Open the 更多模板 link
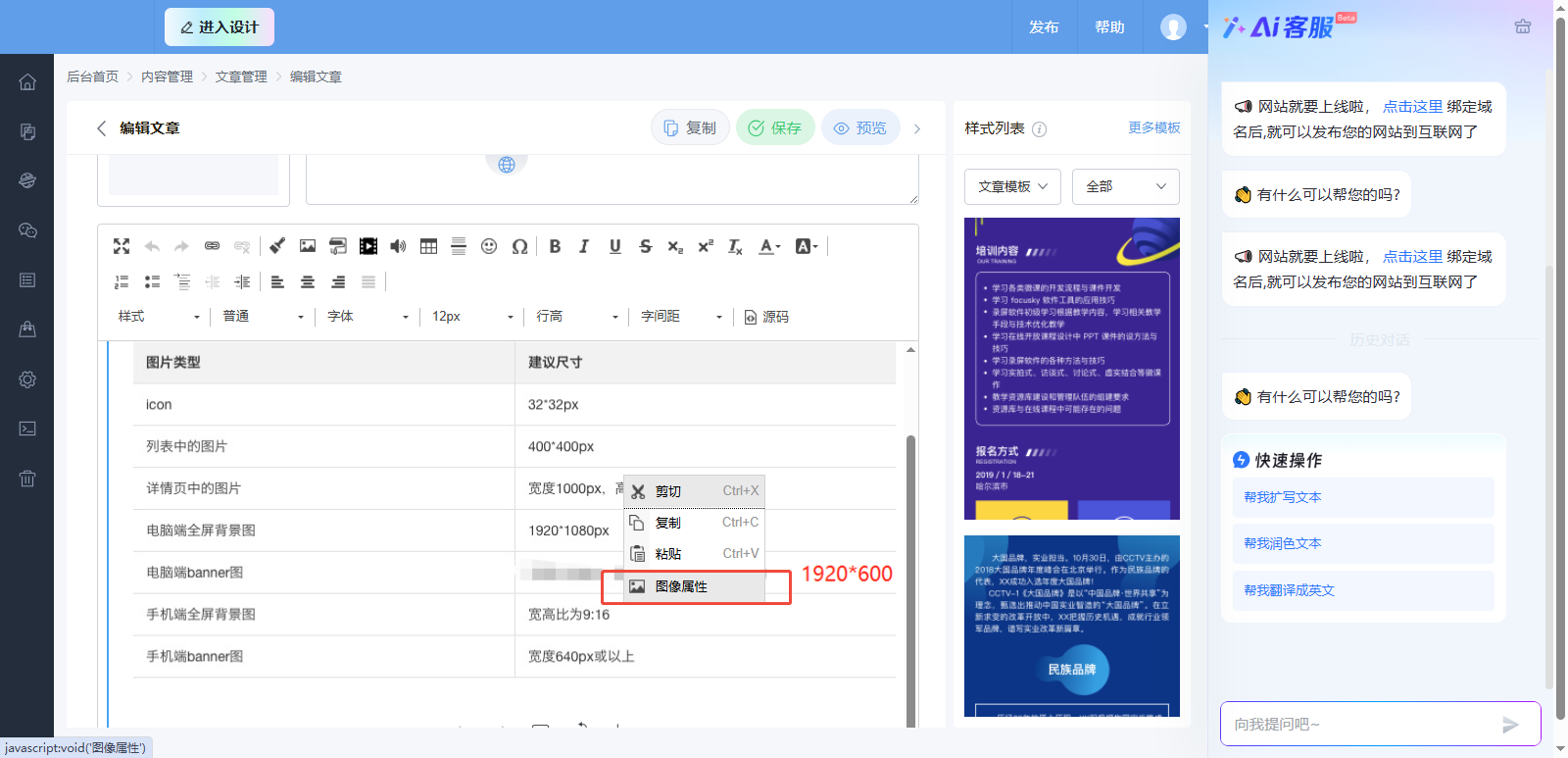1568x758 pixels. coord(1154,127)
